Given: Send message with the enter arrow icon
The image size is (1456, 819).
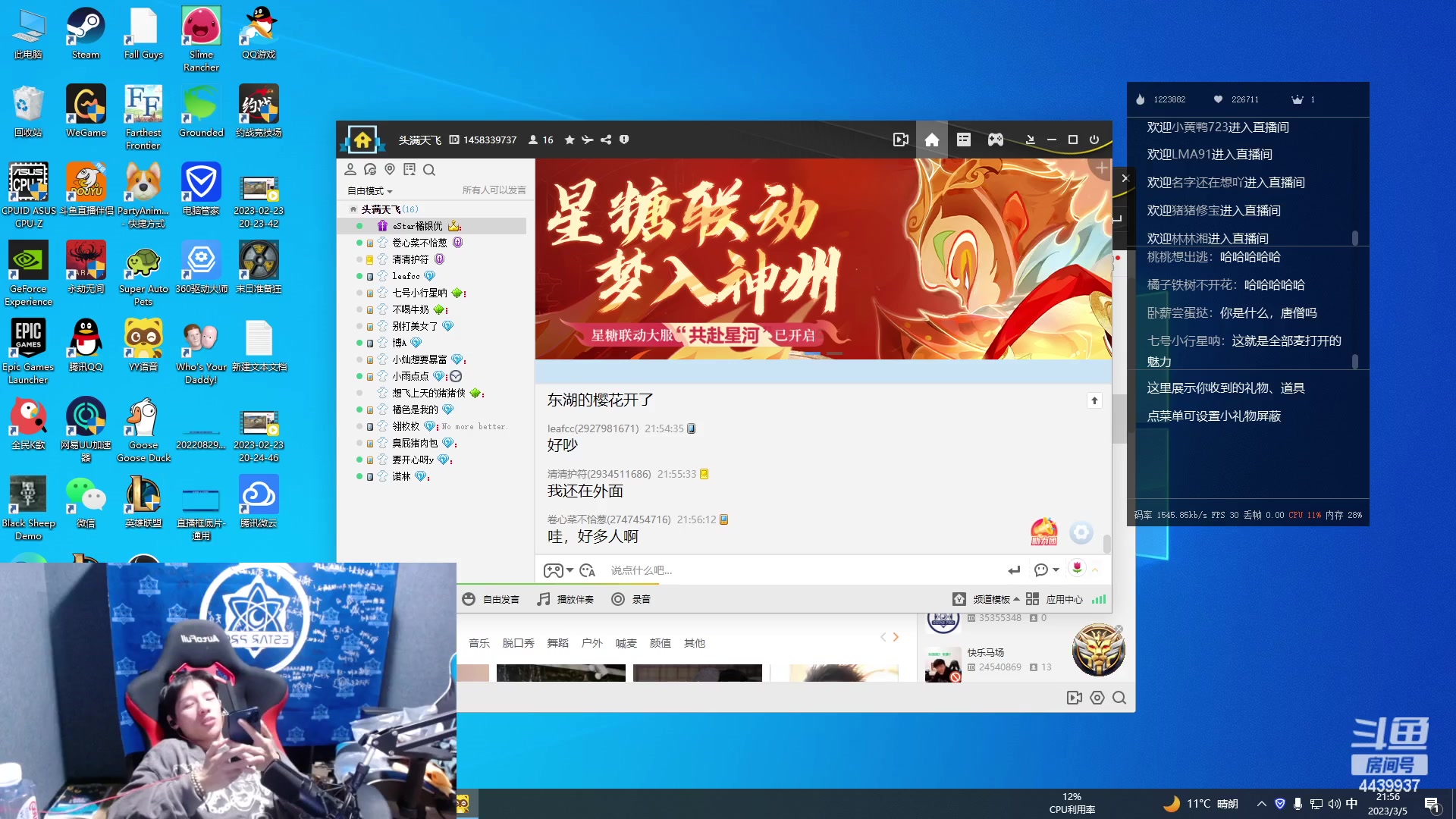Looking at the screenshot, I should click(1014, 570).
